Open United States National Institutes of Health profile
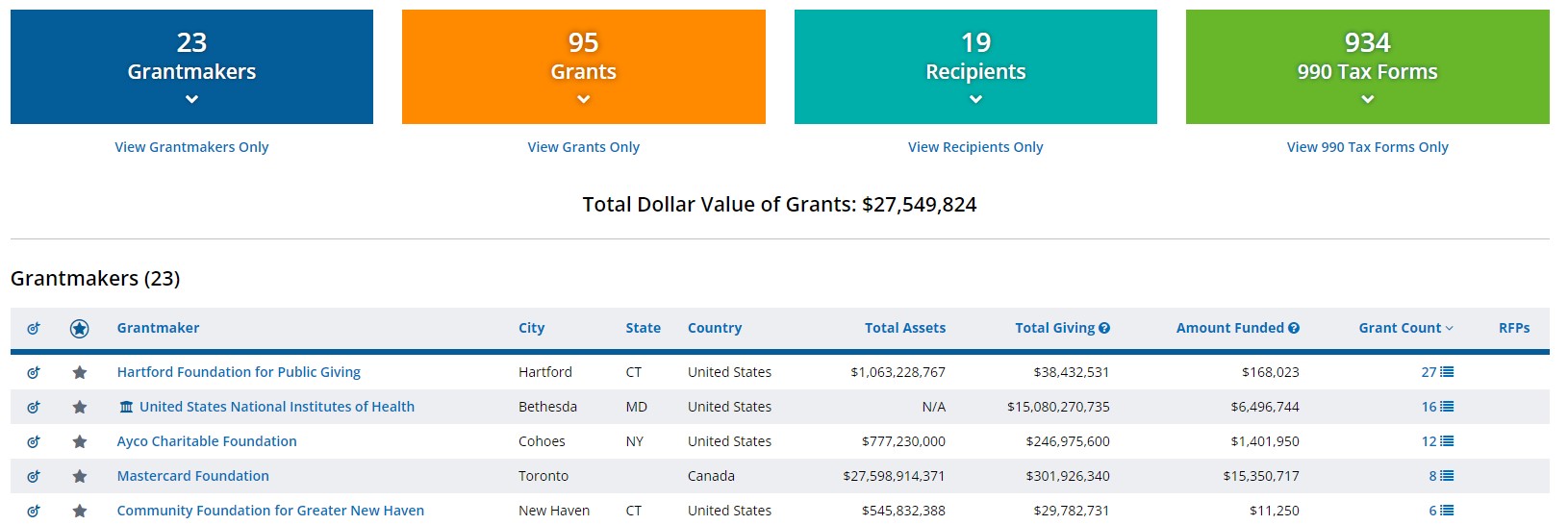Image resolution: width=1568 pixels, height=525 pixels. [x=277, y=407]
